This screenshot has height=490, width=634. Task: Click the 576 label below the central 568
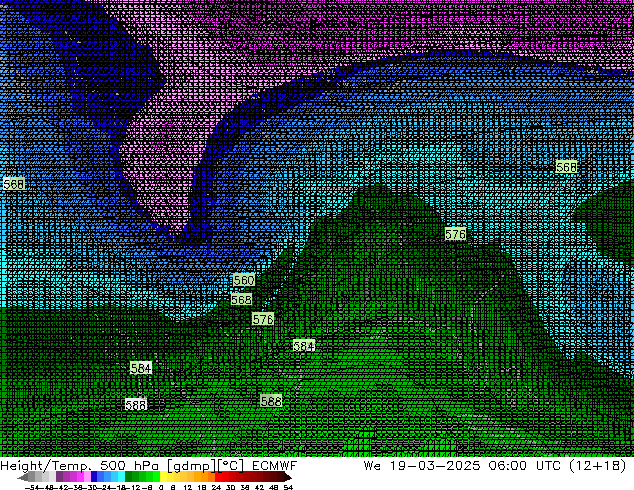point(263,319)
